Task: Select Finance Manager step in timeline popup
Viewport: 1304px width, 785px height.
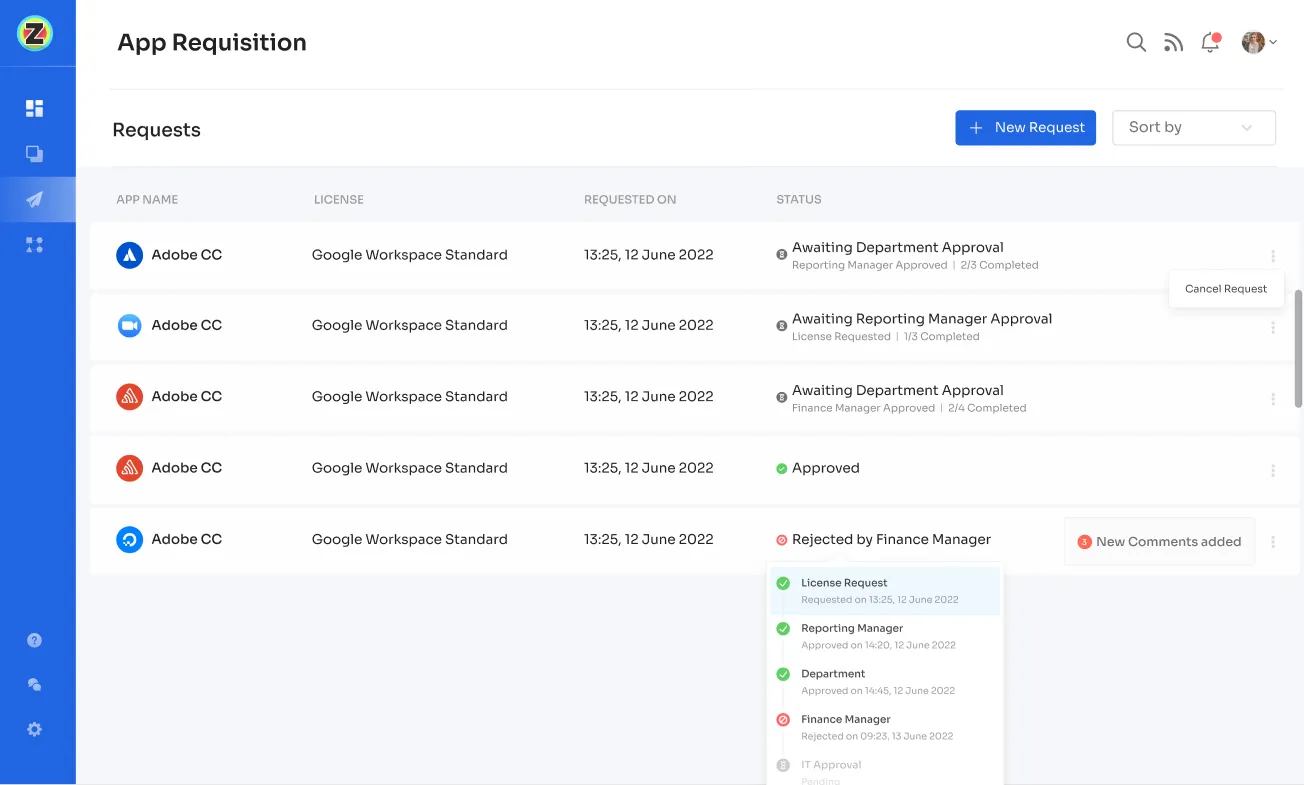Action: [x=885, y=727]
